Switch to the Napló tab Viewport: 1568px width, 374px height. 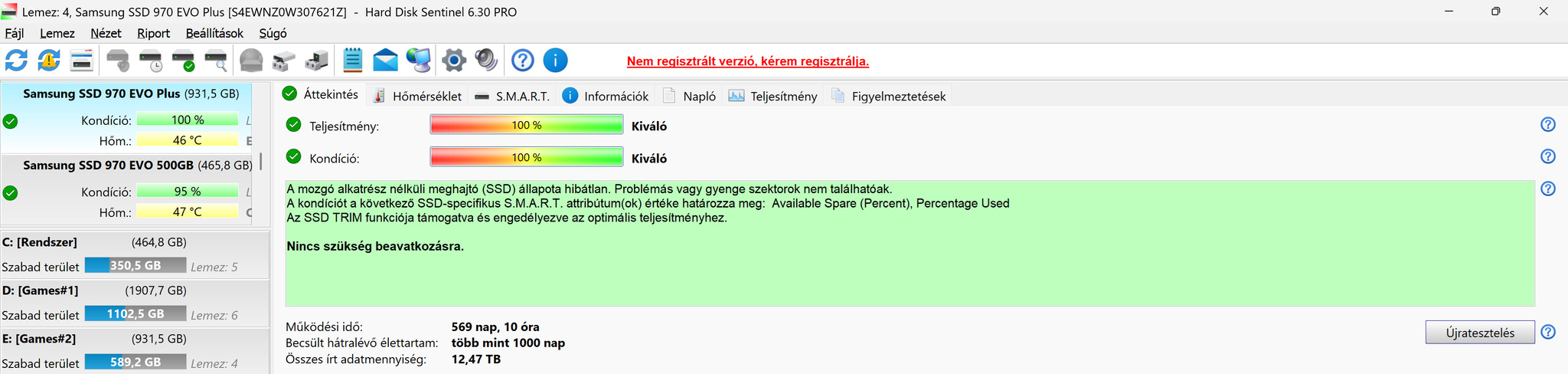[689, 96]
